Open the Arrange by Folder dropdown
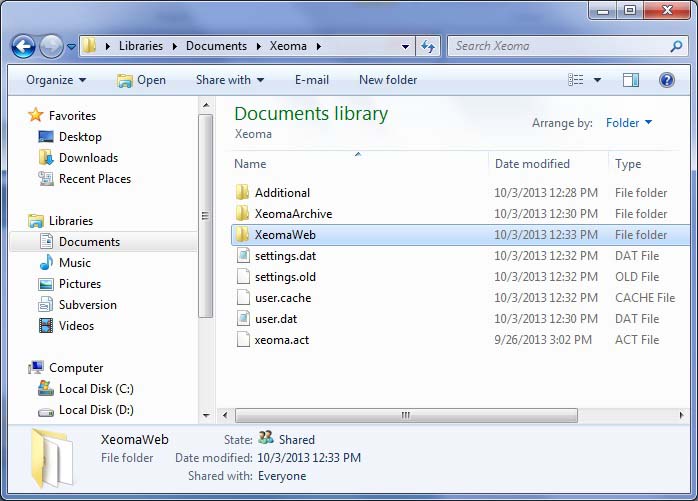The width and height of the screenshot is (698, 501). pyautogui.click(x=629, y=122)
